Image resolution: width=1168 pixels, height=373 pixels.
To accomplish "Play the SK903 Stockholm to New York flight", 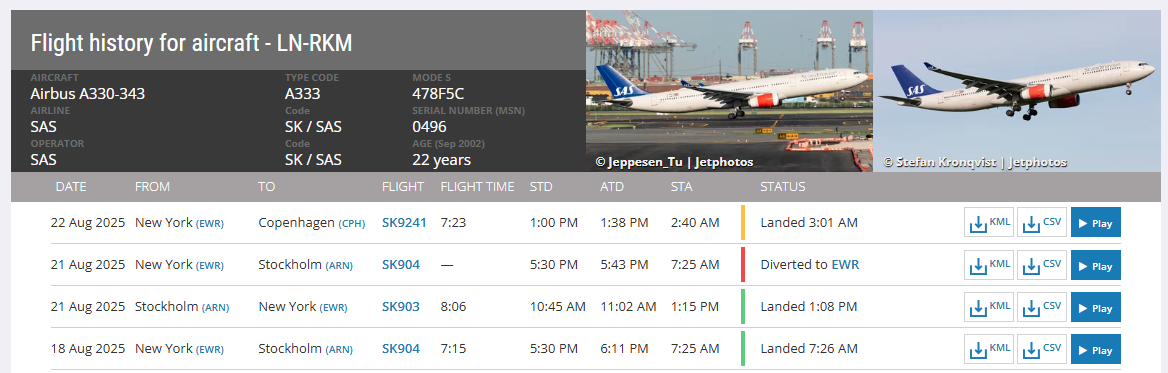I will [x=1096, y=307].
